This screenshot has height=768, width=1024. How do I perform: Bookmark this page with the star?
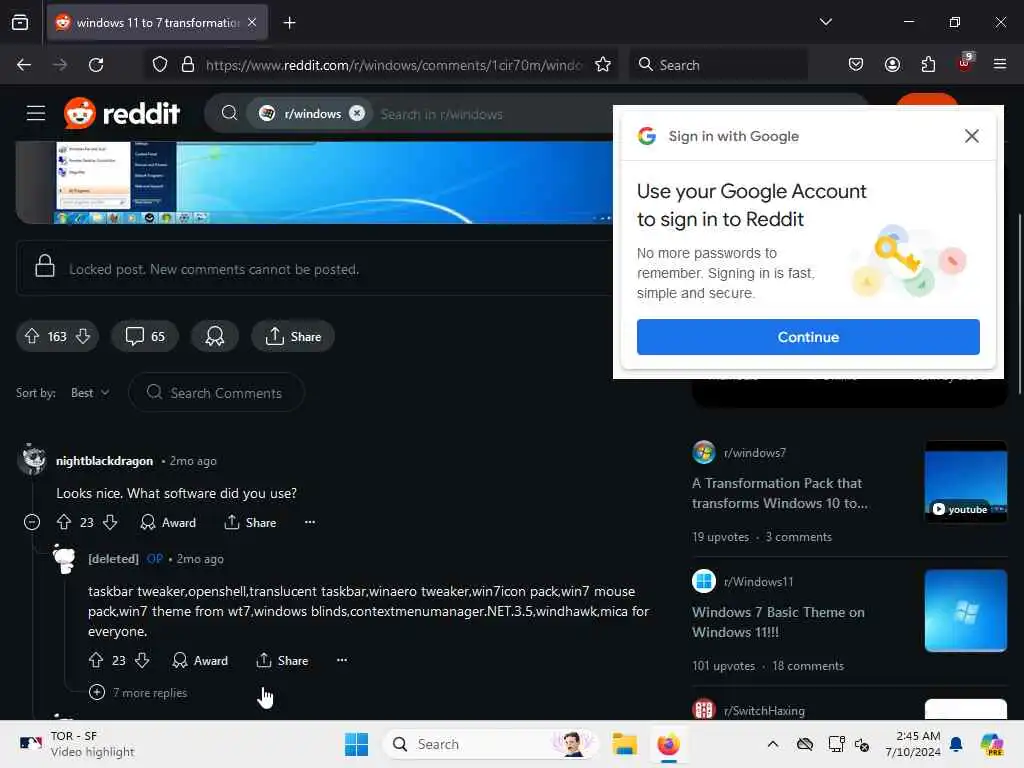(603, 65)
